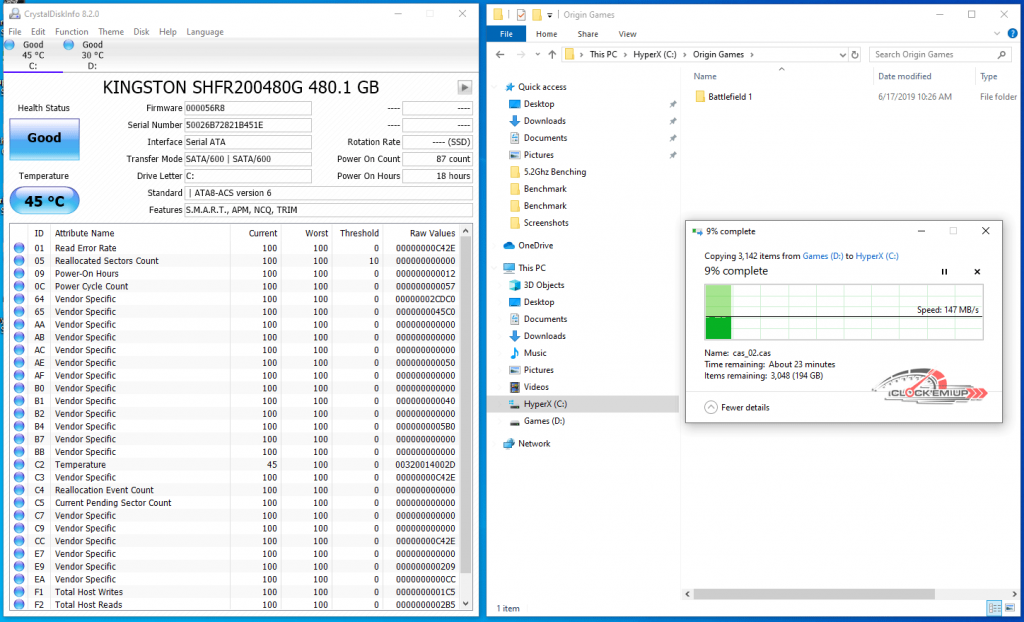Expand the Explorer ribbon chevron
The height and width of the screenshot is (622, 1024).
tap(996, 34)
